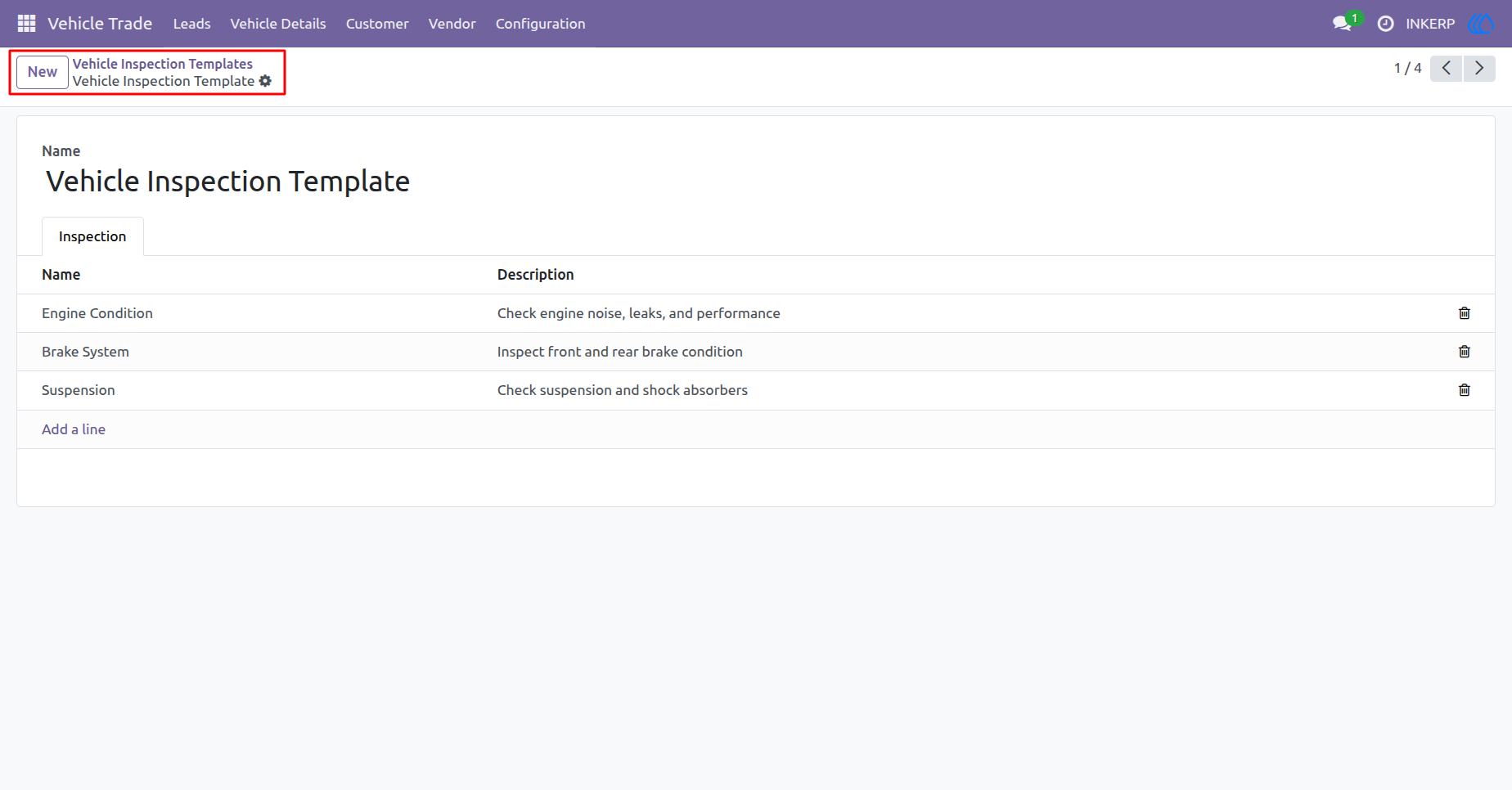Go to the next record

coord(1479,68)
